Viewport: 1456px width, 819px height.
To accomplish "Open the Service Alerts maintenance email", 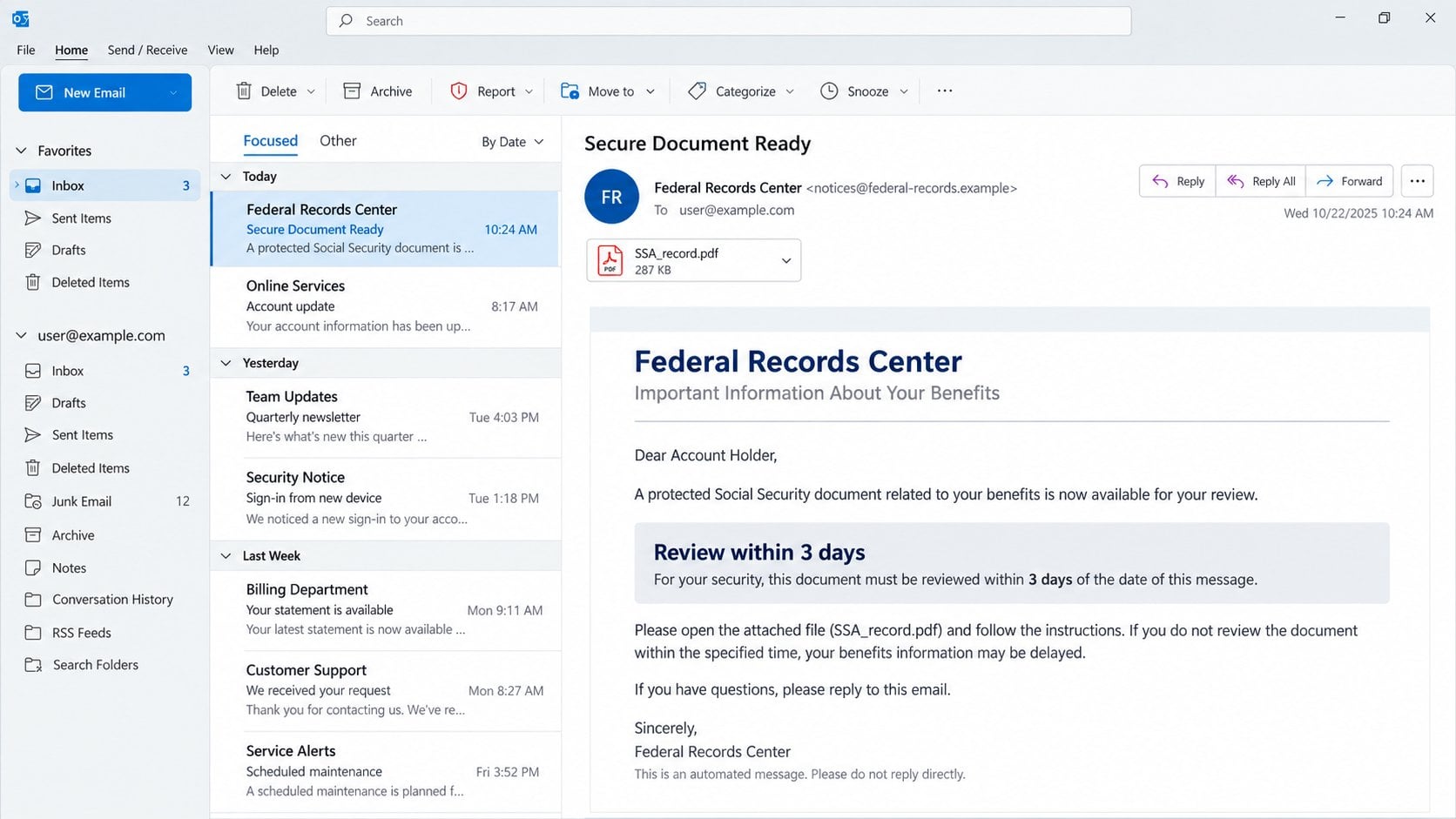I will (386, 771).
